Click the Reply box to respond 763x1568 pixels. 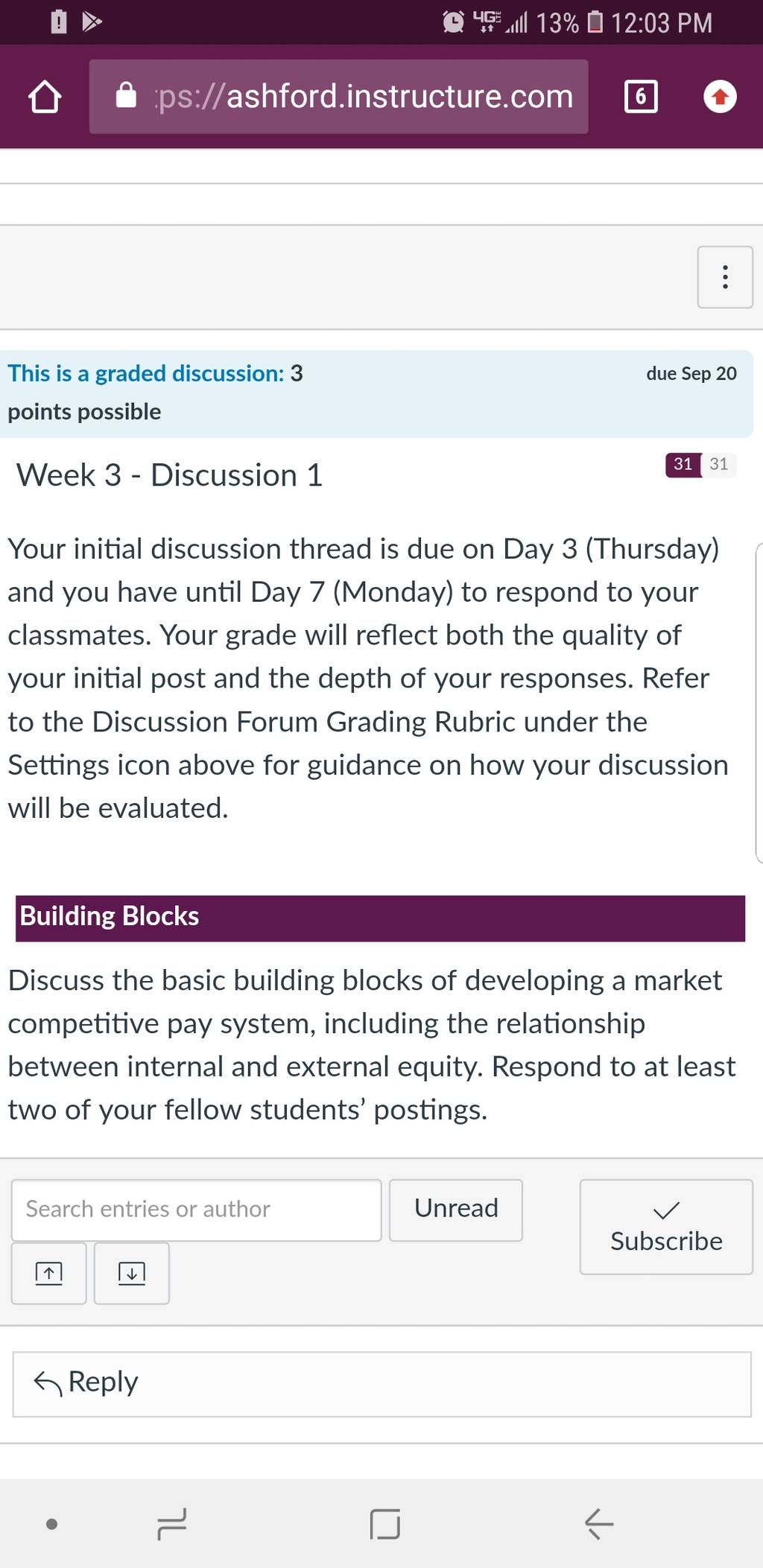tap(381, 1384)
